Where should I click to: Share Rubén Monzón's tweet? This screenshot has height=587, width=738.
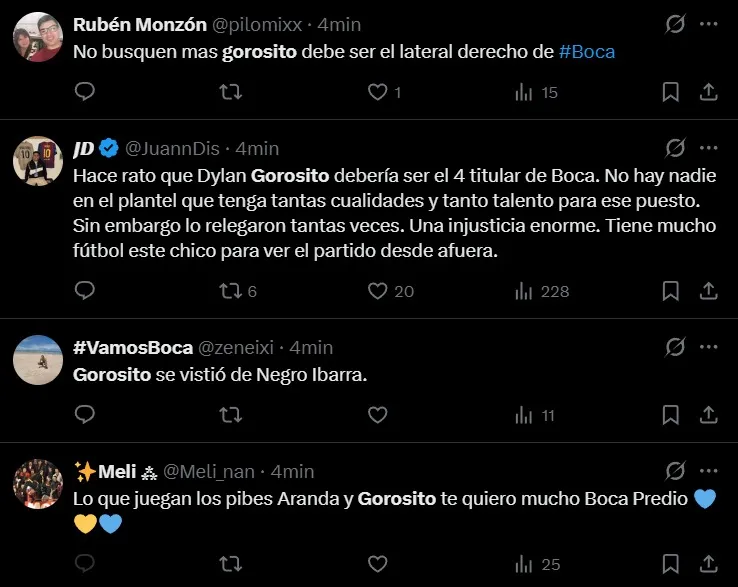click(x=708, y=92)
